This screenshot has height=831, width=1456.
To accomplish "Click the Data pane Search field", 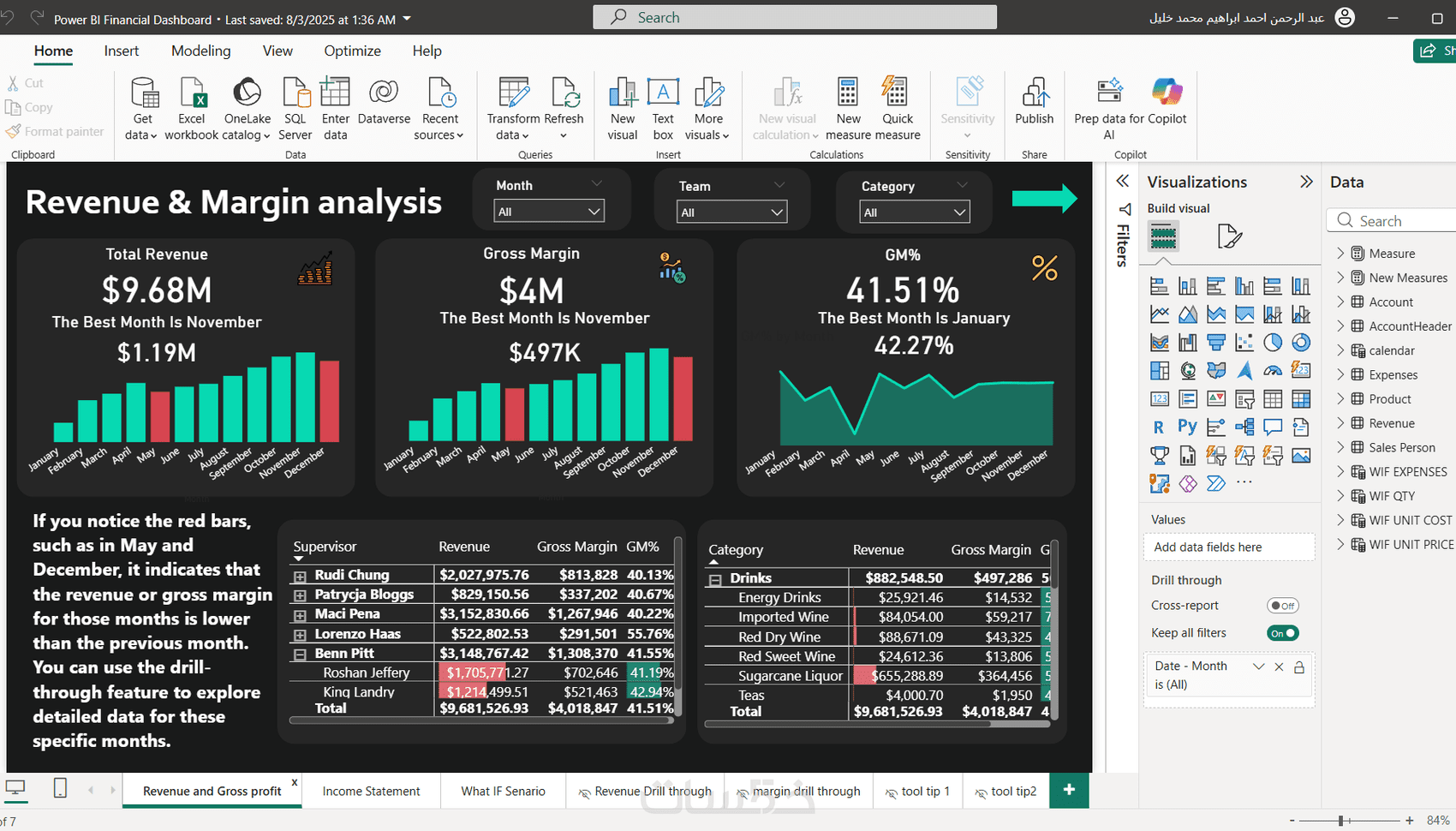I will pyautogui.click(x=1392, y=220).
